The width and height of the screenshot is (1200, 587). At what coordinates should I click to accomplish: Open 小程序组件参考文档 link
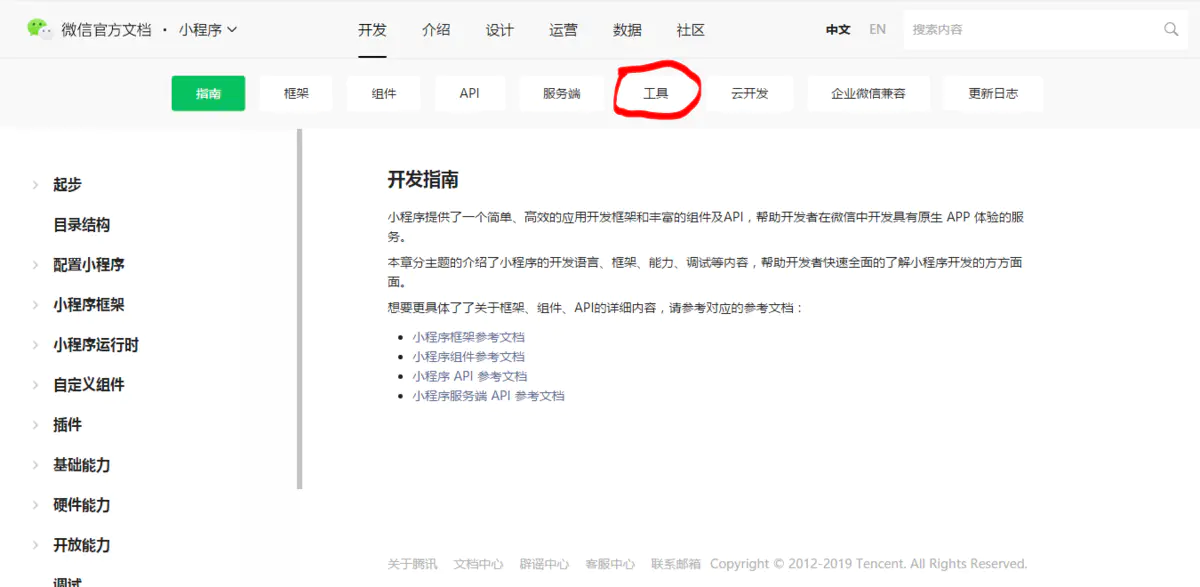pos(468,357)
